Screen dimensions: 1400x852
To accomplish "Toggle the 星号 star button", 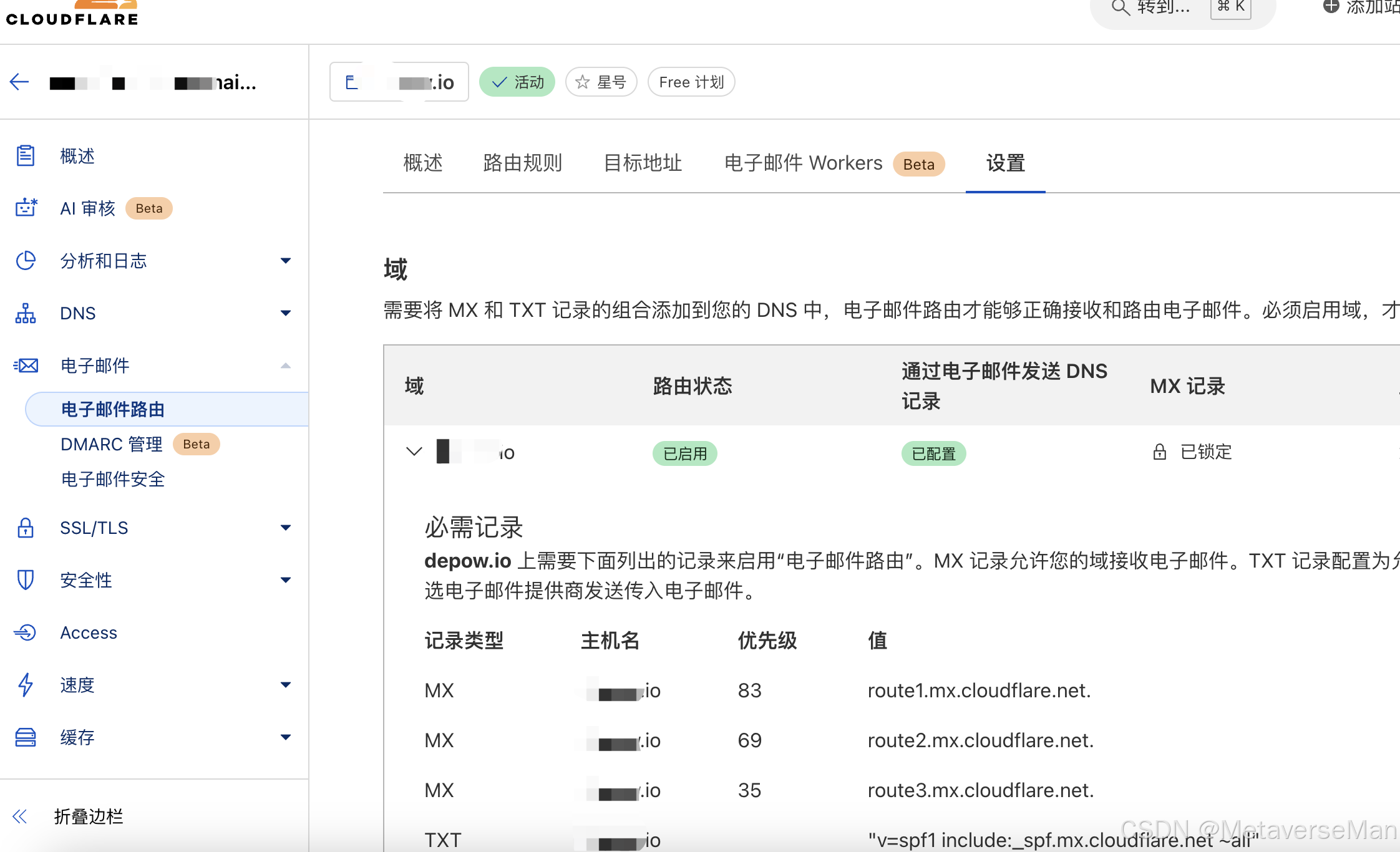I will pyautogui.click(x=601, y=82).
